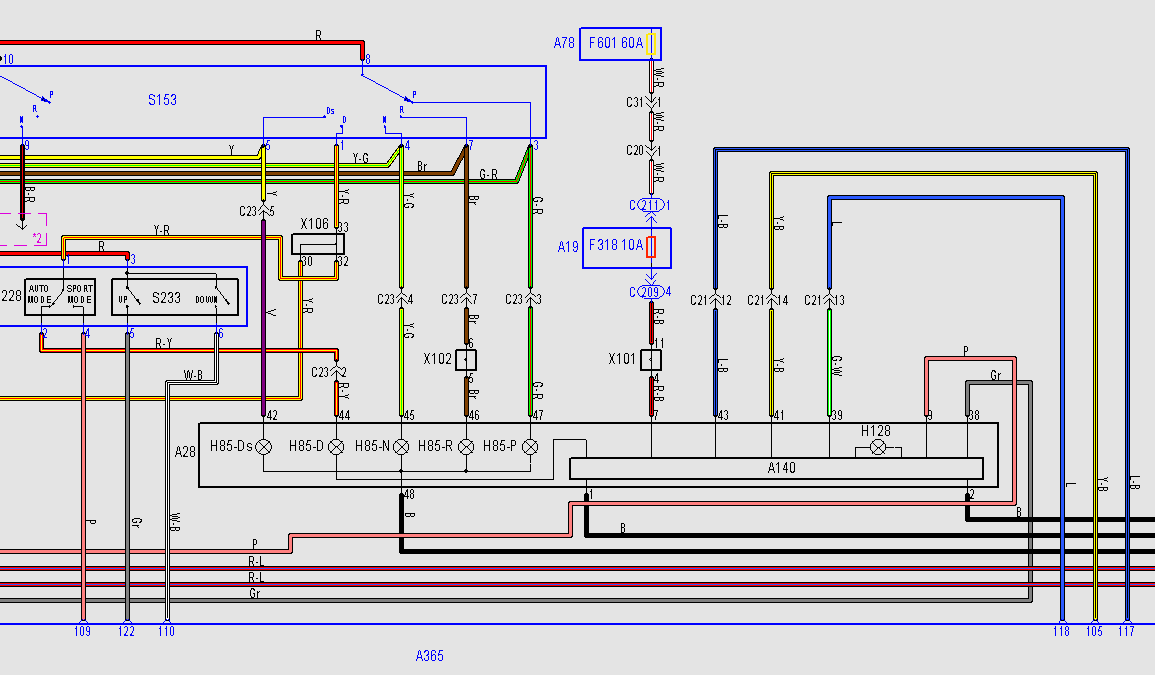Select the S153 selector switch label
Image resolution: width=1155 pixels, height=675 pixels.
[162, 100]
